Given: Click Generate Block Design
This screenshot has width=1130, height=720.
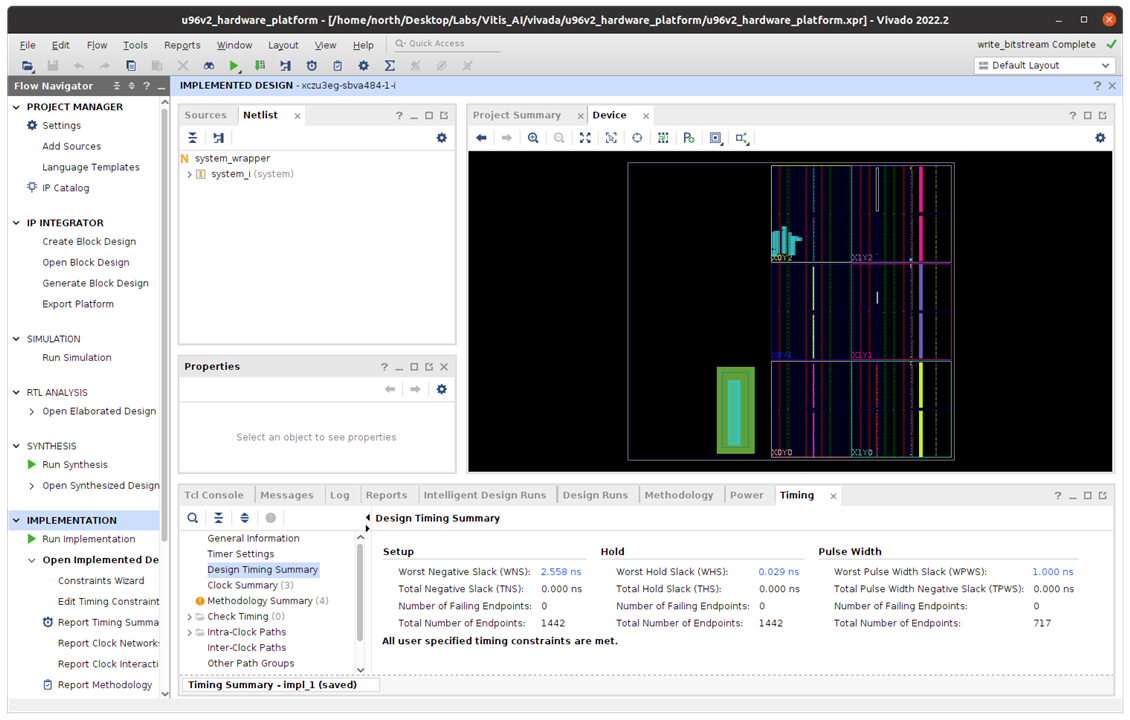Looking at the screenshot, I should coord(95,283).
